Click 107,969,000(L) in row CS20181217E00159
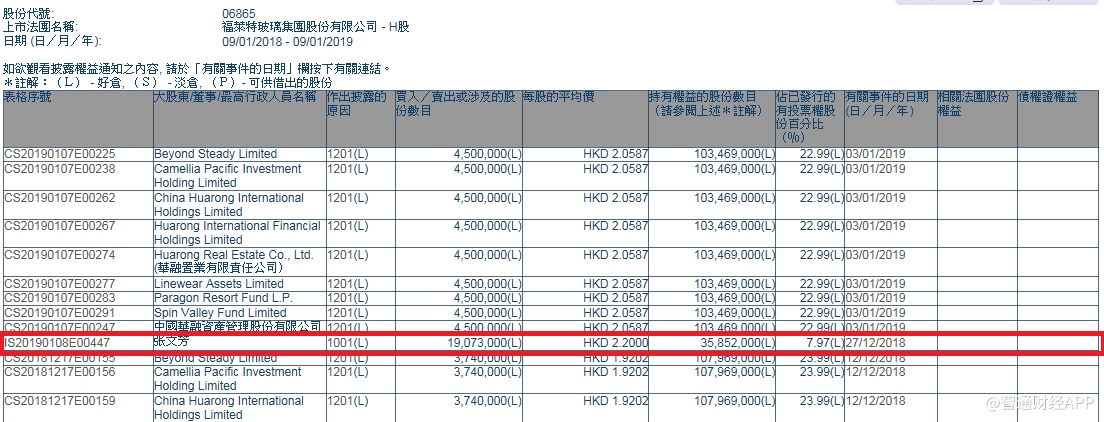This screenshot has height=422, width=1104. tap(734, 400)
